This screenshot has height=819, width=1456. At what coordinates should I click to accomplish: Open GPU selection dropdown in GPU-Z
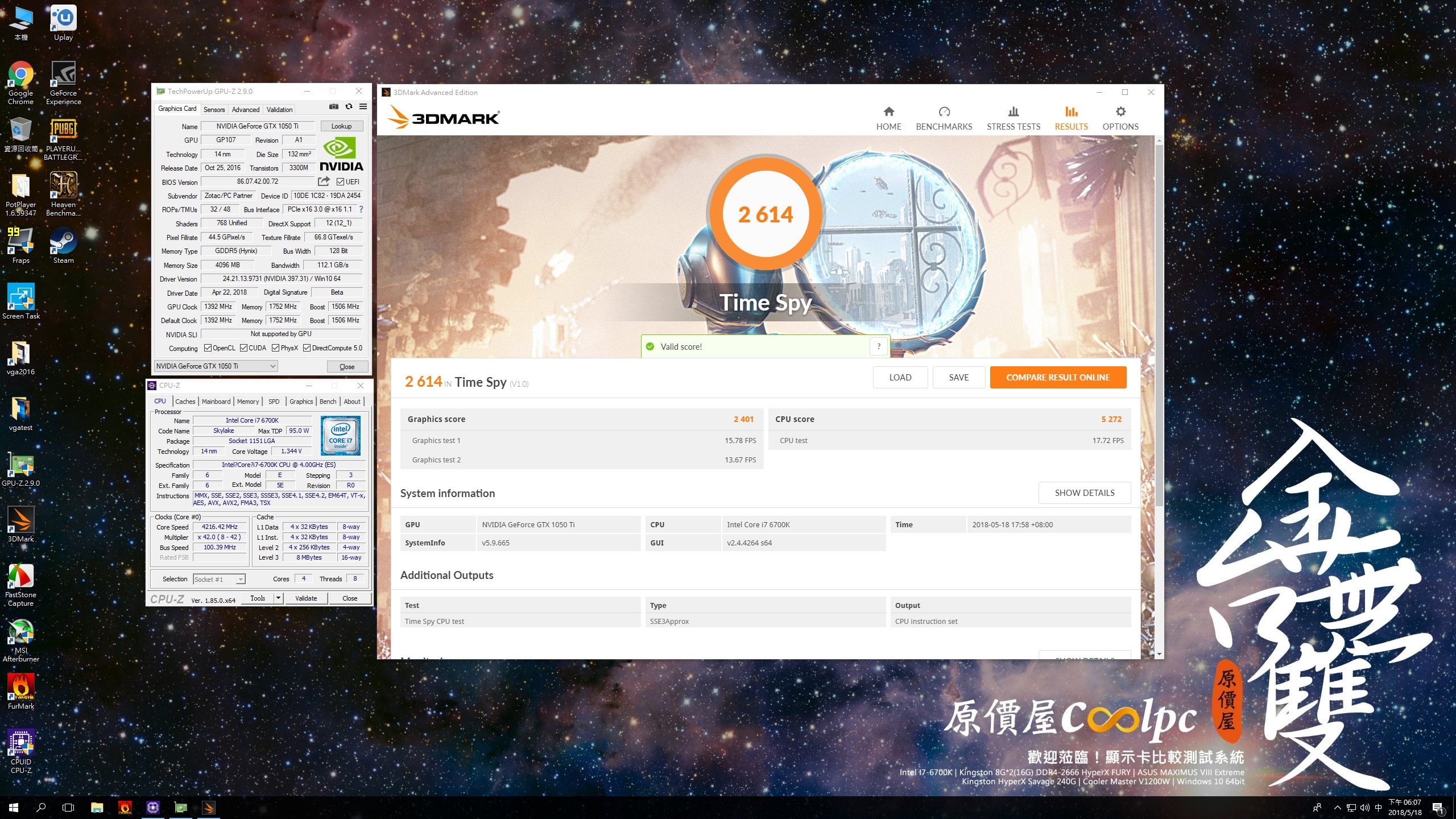(216, 366)
